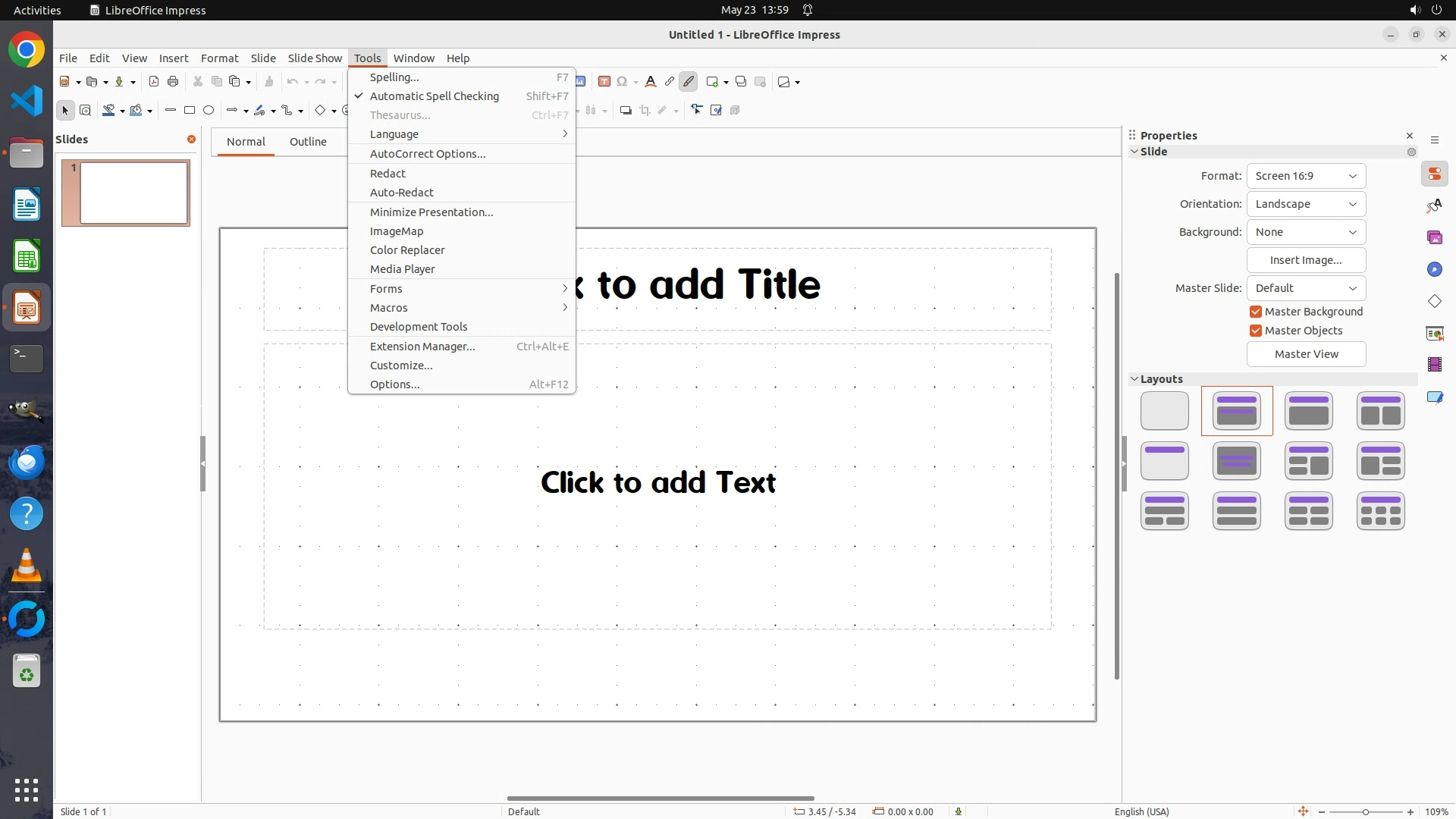Image resolution: width=1456 pixels, height=819 pixels.
Task: Open the Navigator sidebar icon
Action: coord(1434,270)
